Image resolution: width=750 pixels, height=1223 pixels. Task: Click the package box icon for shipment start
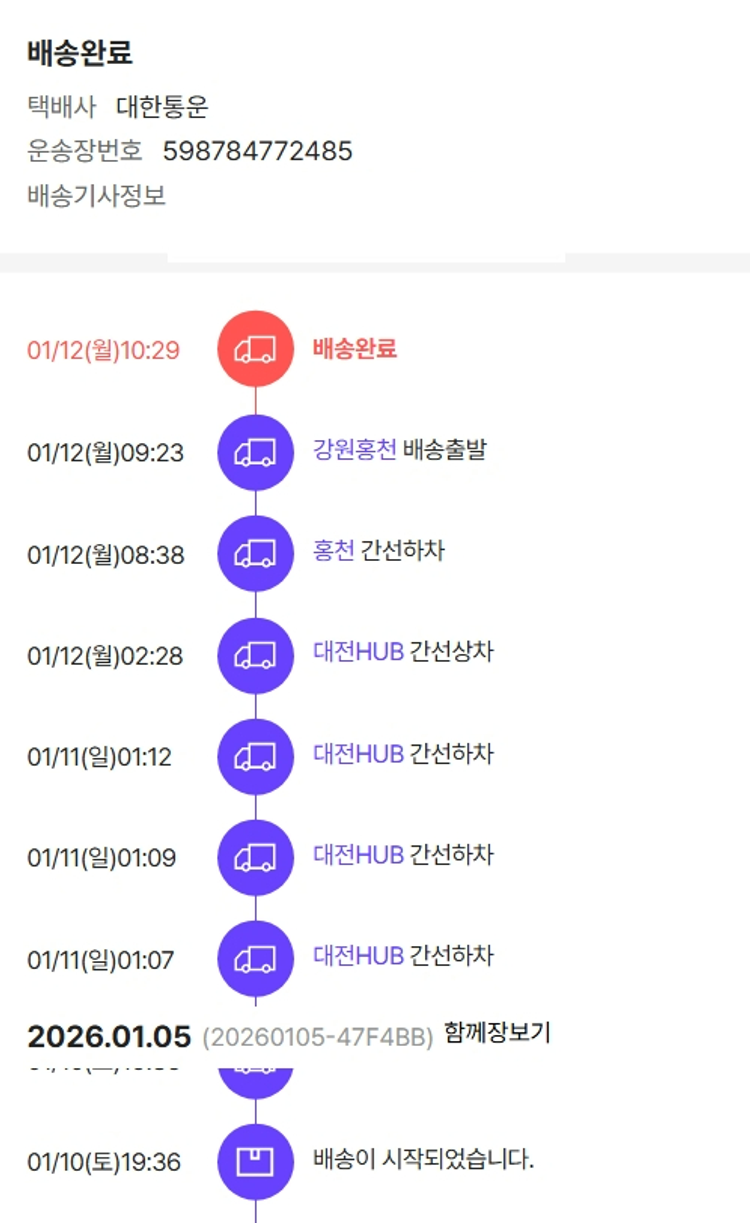click(255, 1162)
